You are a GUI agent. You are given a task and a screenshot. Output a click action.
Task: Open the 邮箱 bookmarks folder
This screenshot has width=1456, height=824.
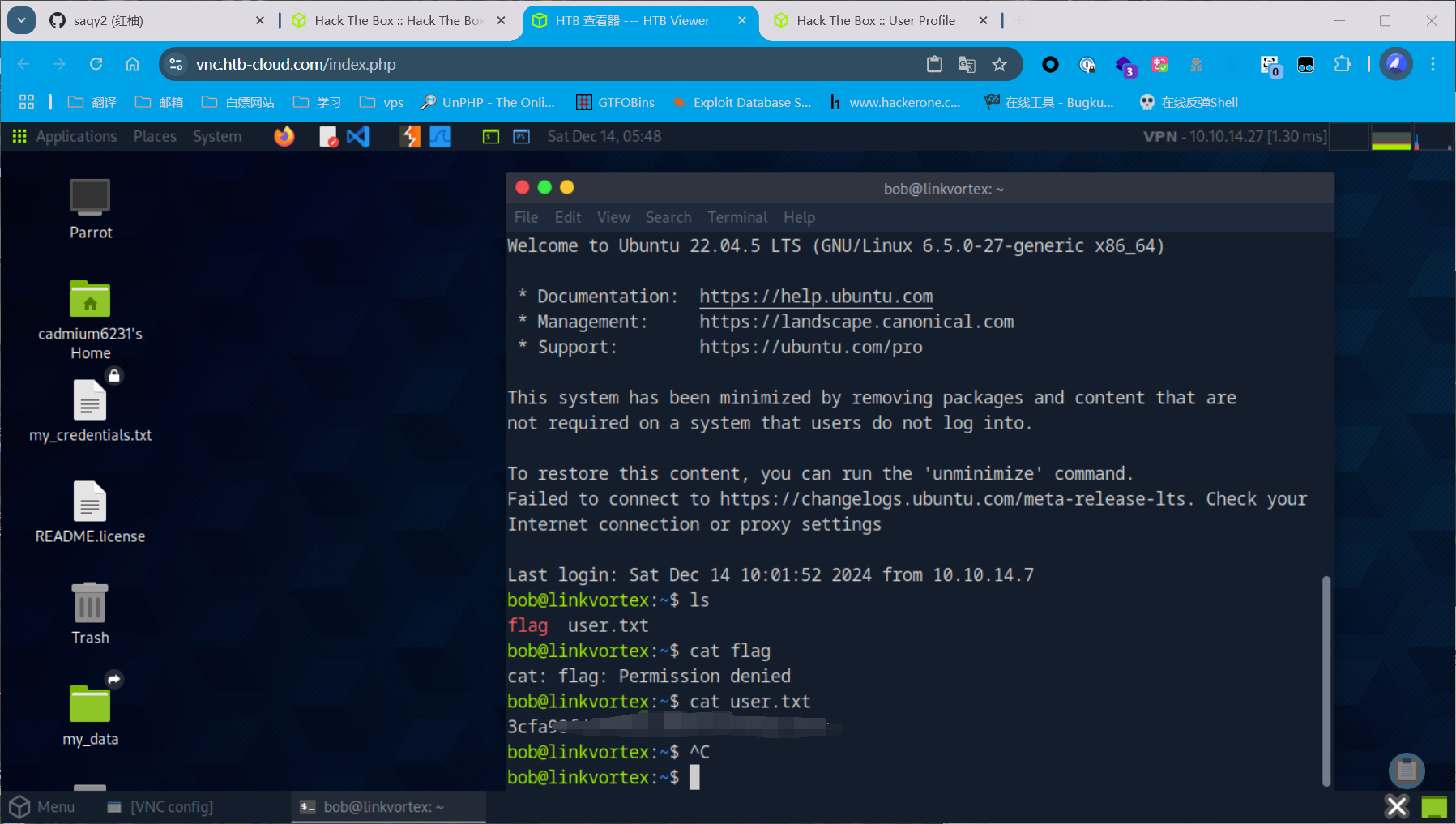tap(159, 102)
